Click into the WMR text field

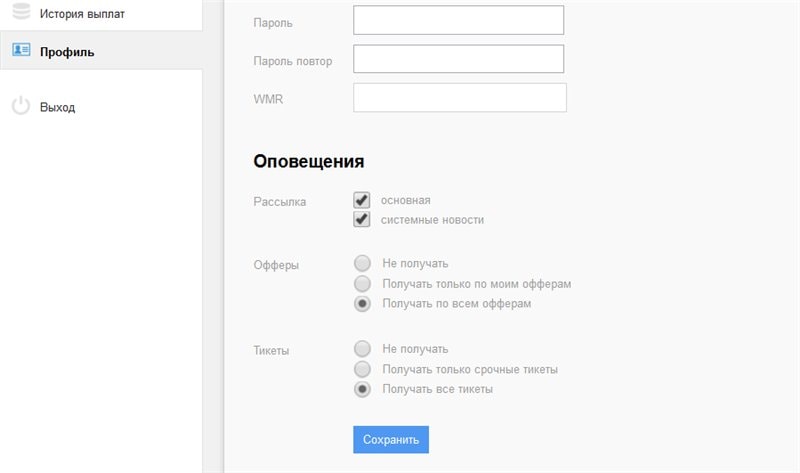(x=459, y=98)
